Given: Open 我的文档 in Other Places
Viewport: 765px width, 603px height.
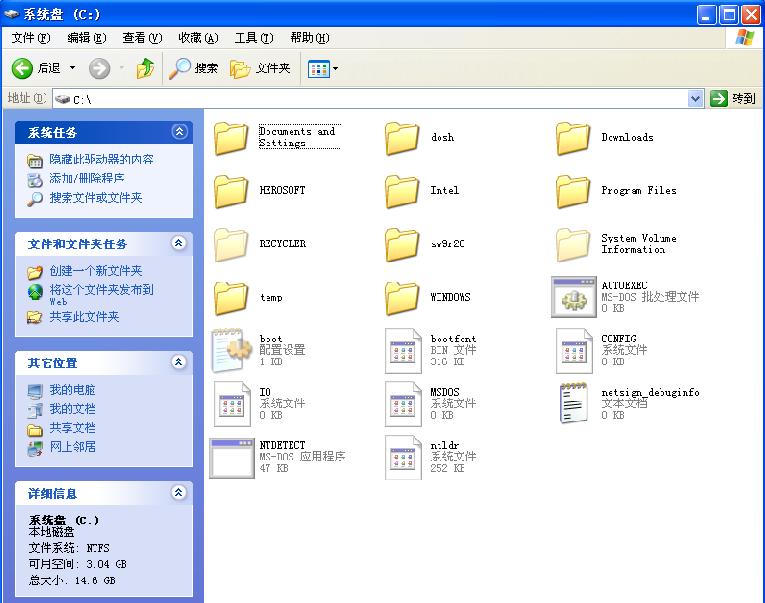Looking at the screenshot, I should [72, 409].
